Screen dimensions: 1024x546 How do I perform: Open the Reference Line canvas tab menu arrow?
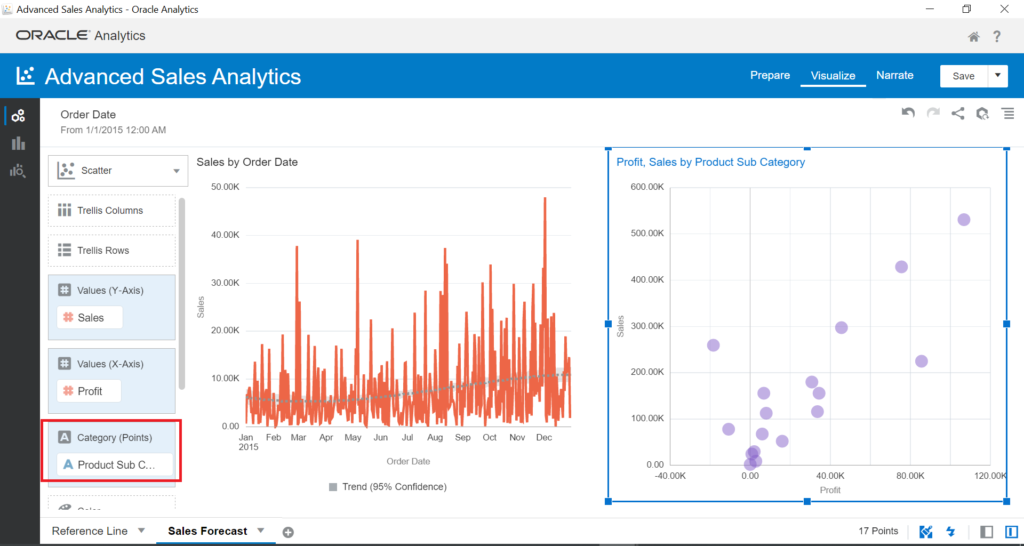click(141, 530)
